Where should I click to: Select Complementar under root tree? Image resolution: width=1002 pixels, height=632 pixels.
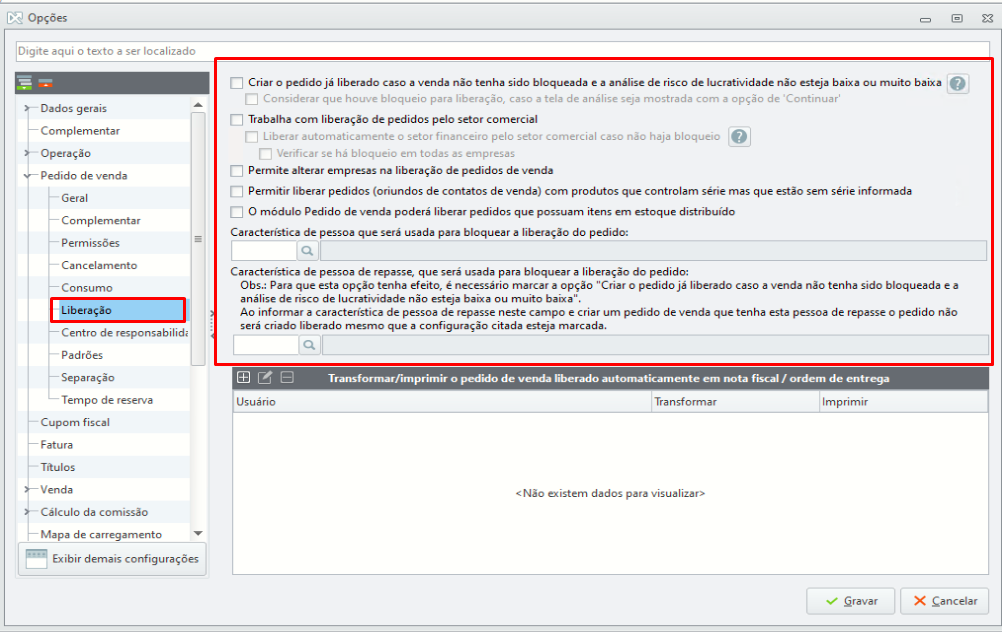point(80,130)
